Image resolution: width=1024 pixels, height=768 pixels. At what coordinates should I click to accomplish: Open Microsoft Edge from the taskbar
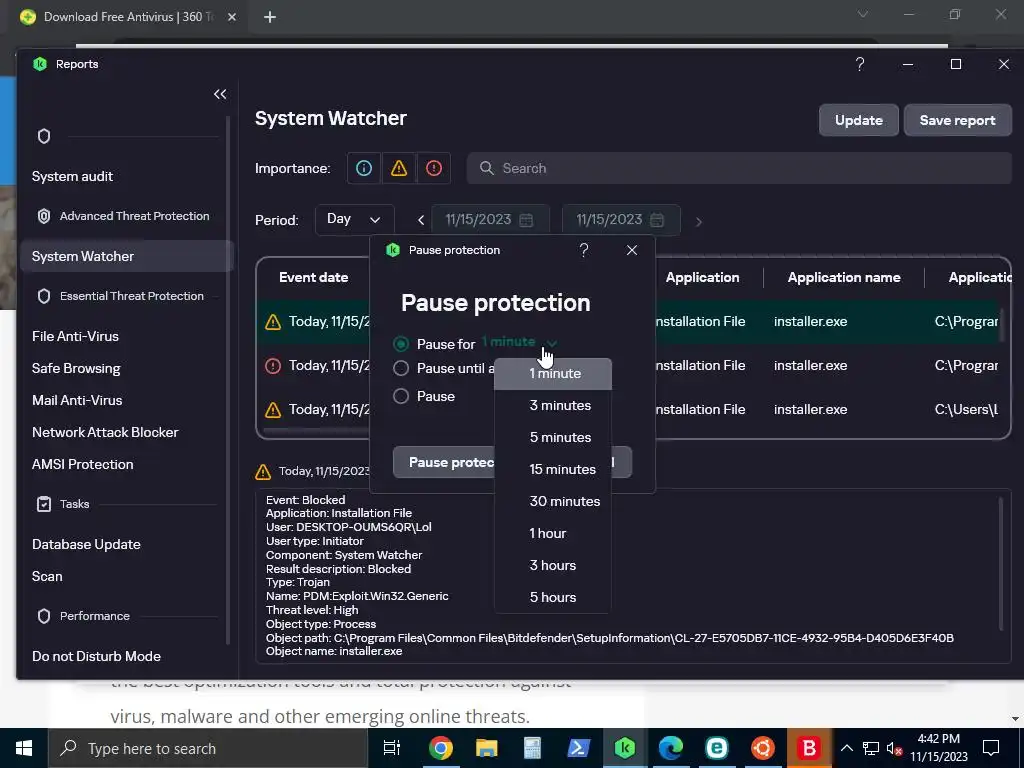click(x=671, y=748)
